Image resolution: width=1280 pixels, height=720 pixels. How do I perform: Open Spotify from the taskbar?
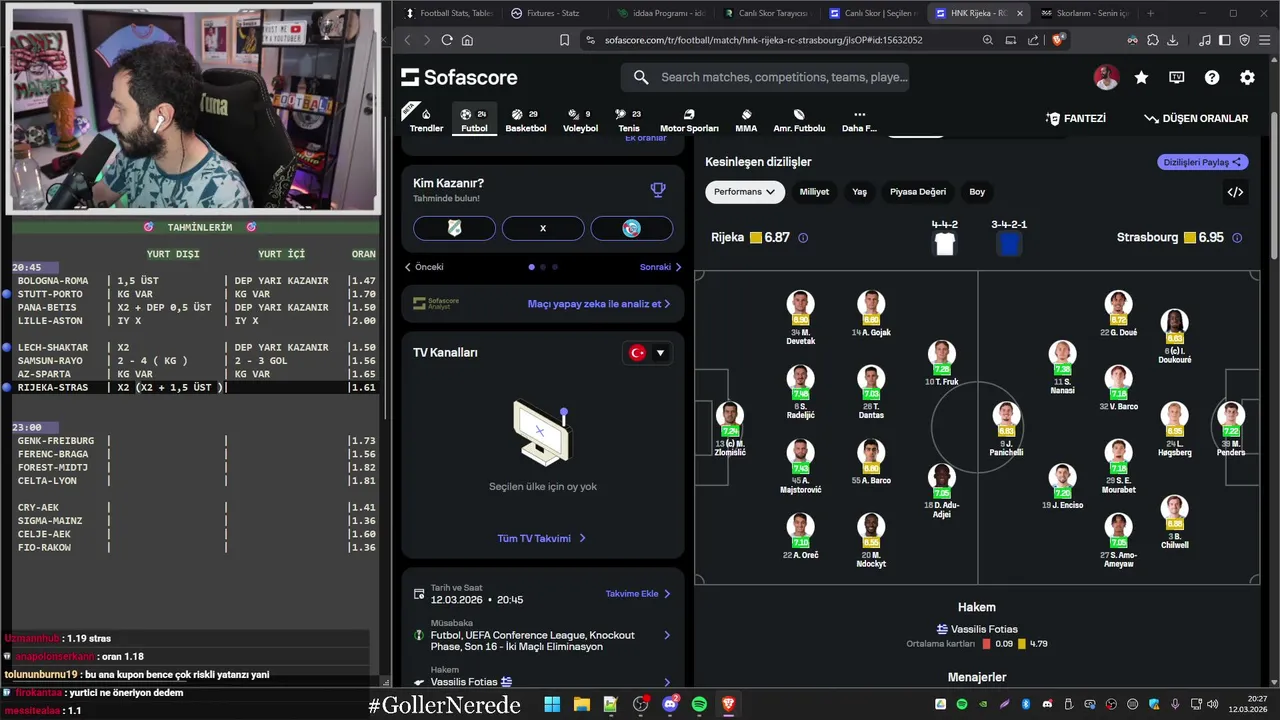pos(699,704)
